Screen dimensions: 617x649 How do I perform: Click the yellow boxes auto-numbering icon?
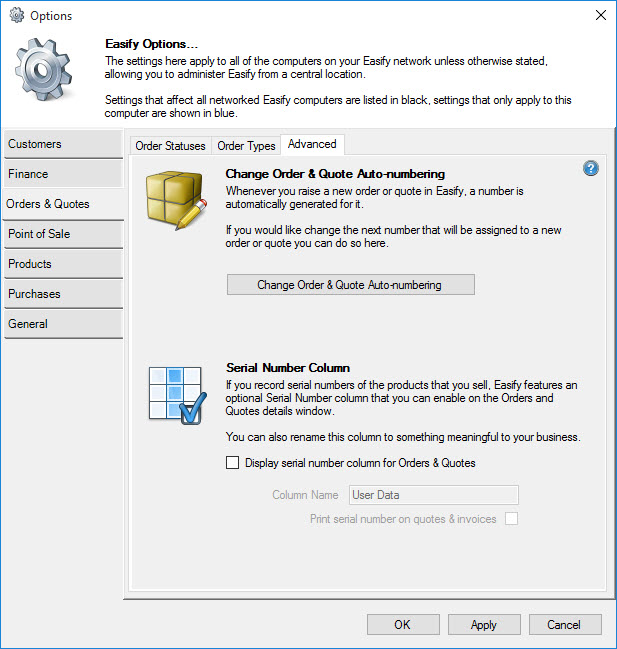175,197
